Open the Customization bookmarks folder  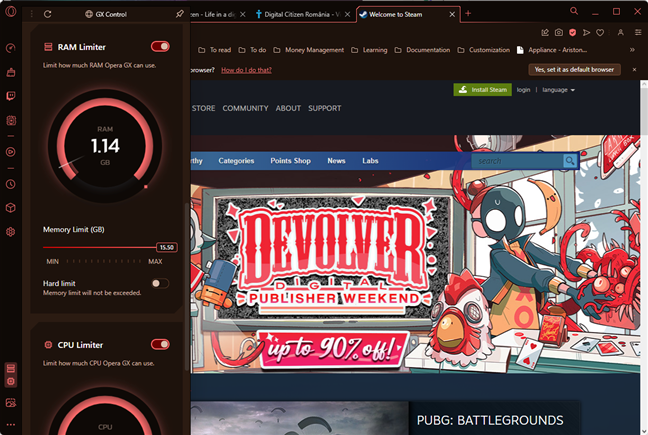click(x=484, y=50)
